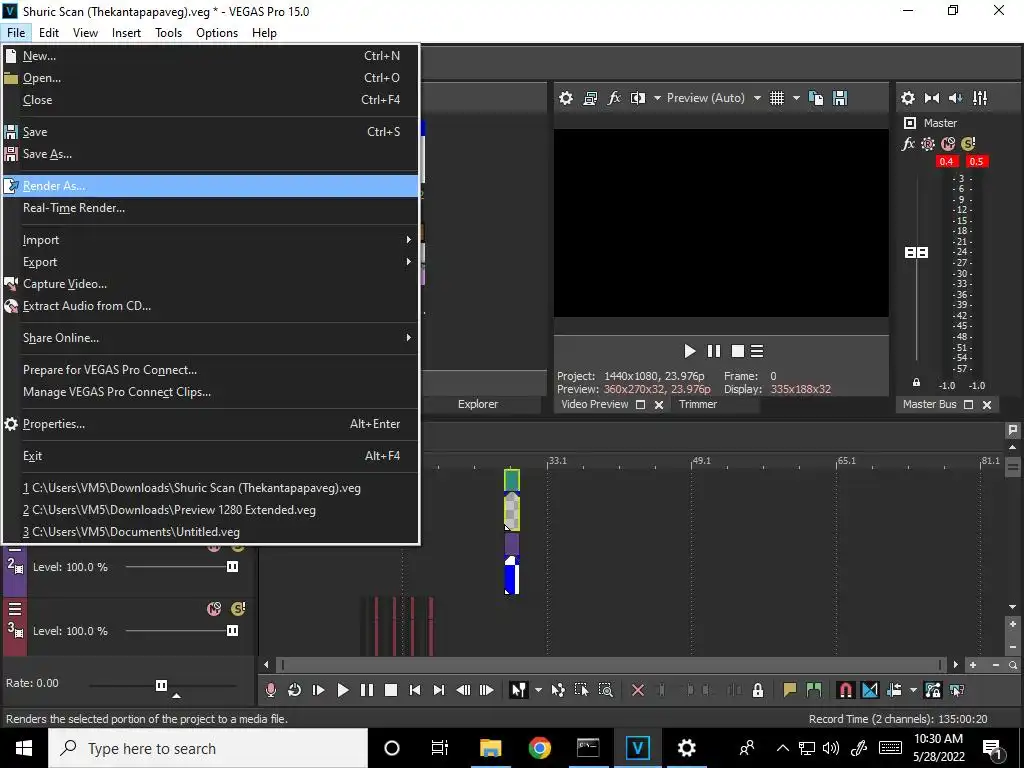Step to previous frame
This screenshot has height=768, width=1024.
[x=463, y=690]
